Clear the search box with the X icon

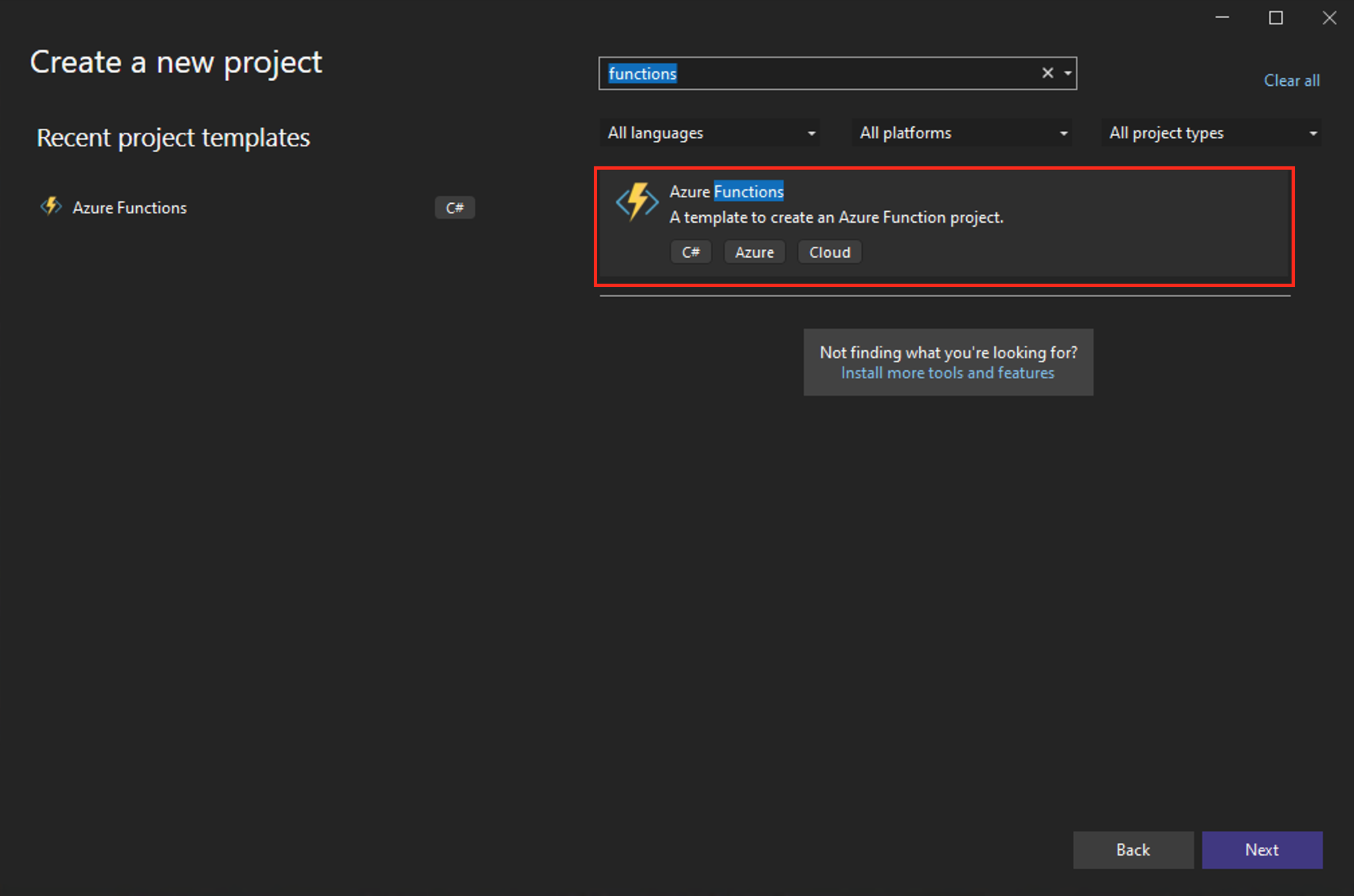point(1047,72)
